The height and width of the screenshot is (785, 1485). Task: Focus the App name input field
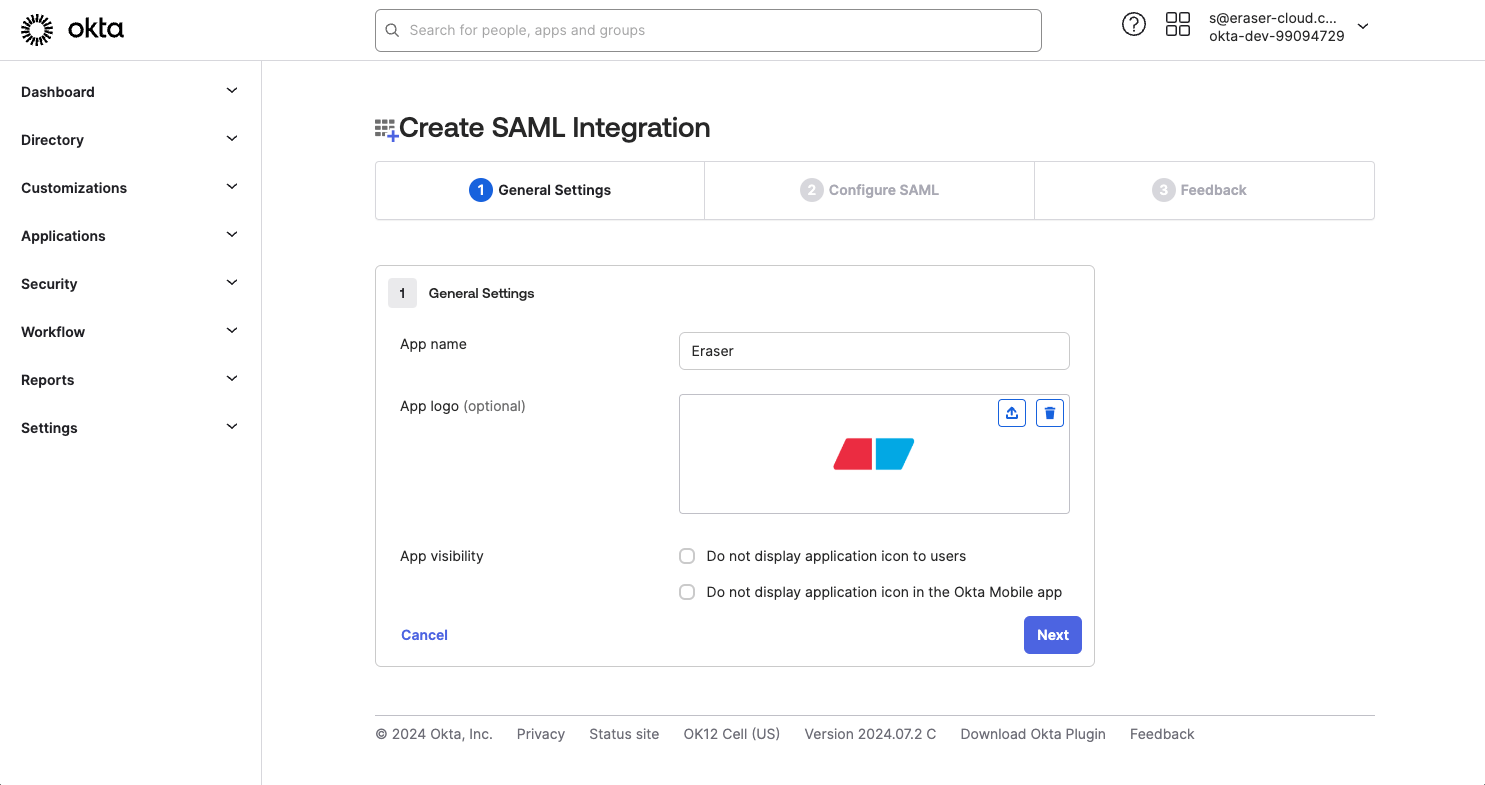tap(874, 351)
